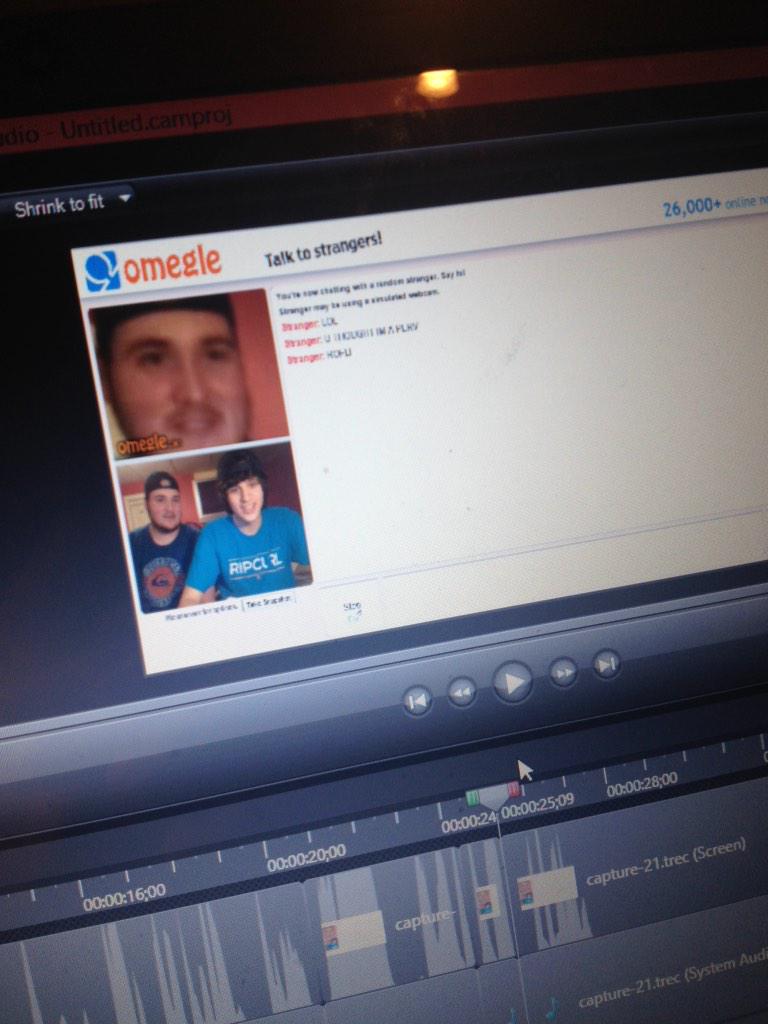
Task: Click the current time readout 00:00:25;09
Action: click(x=537, y=808)
